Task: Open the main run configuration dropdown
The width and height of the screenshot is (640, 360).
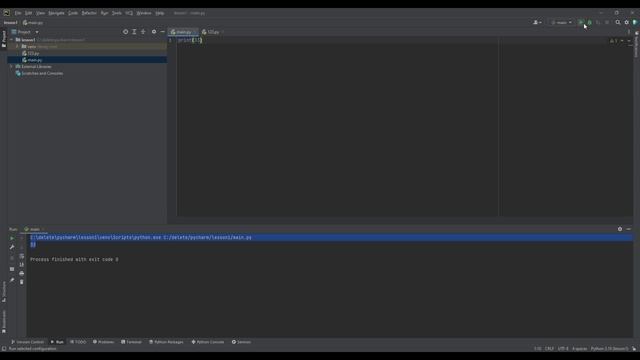Action: click(x=561, y=22)
